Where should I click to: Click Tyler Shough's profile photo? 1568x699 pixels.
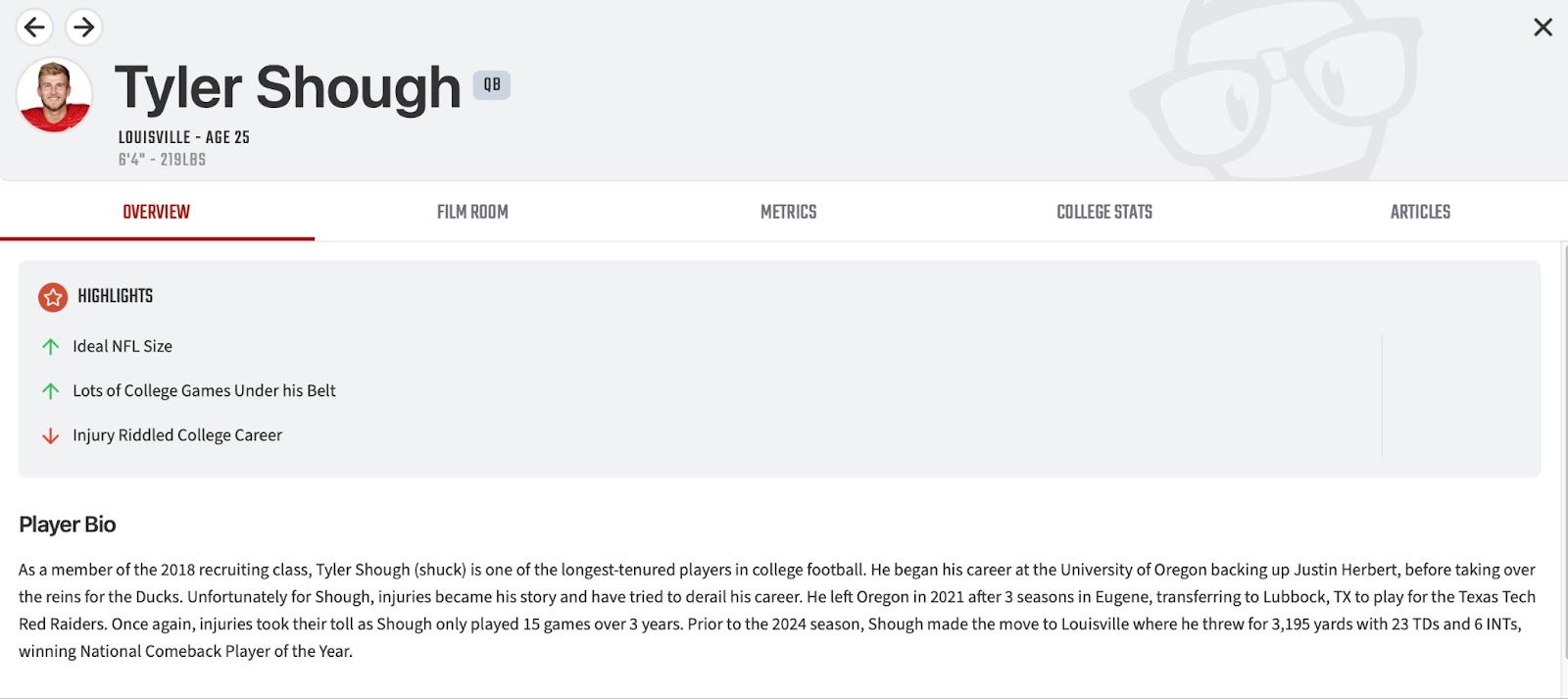coord(54,95)
